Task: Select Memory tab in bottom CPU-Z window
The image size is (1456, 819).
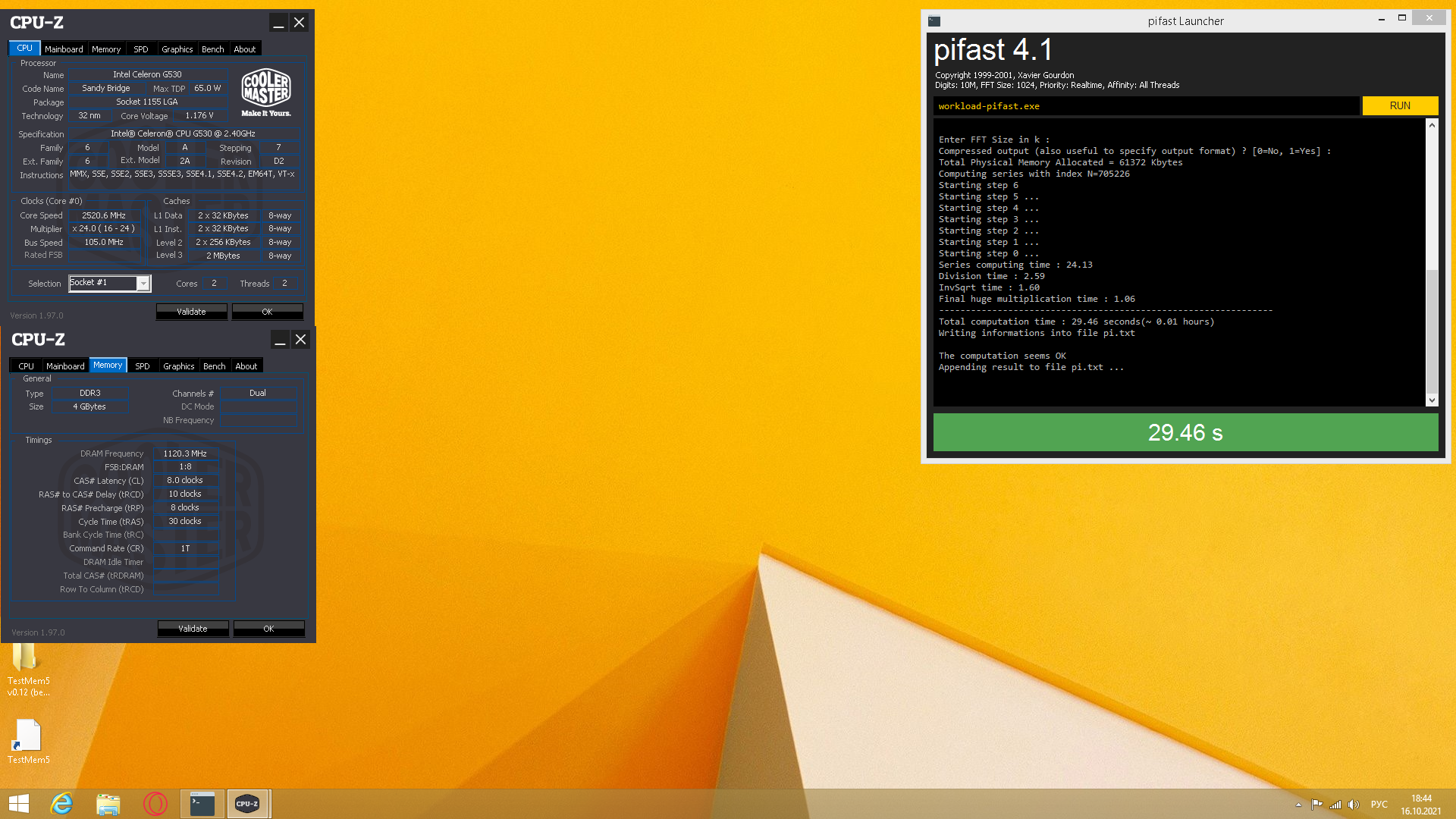Action: point(108,366)
